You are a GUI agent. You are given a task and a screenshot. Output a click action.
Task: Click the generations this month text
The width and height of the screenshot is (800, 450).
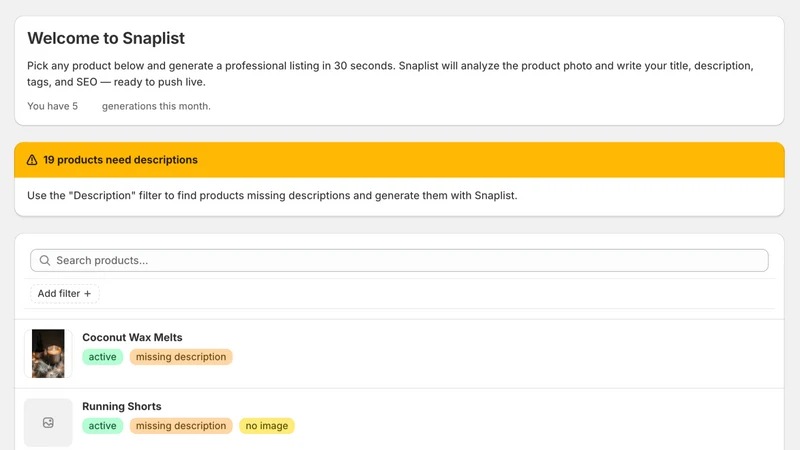[156, 106]
